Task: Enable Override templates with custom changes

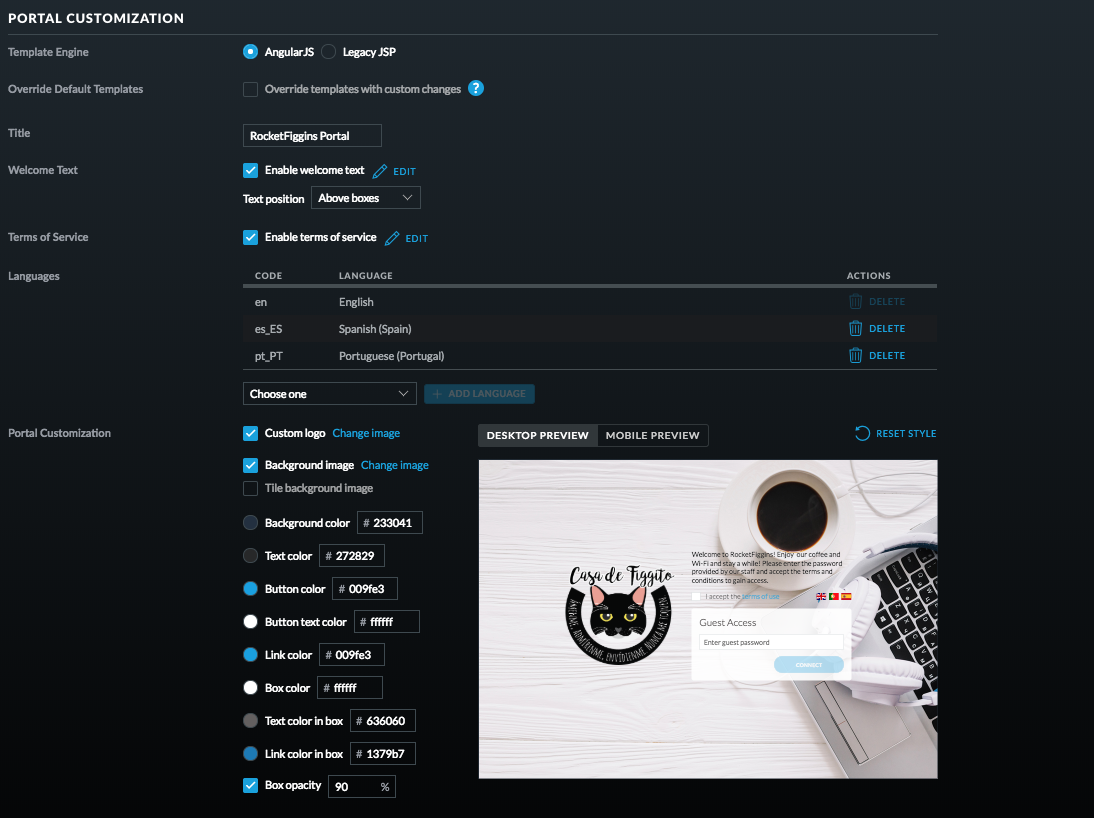Action: point(250,89)
